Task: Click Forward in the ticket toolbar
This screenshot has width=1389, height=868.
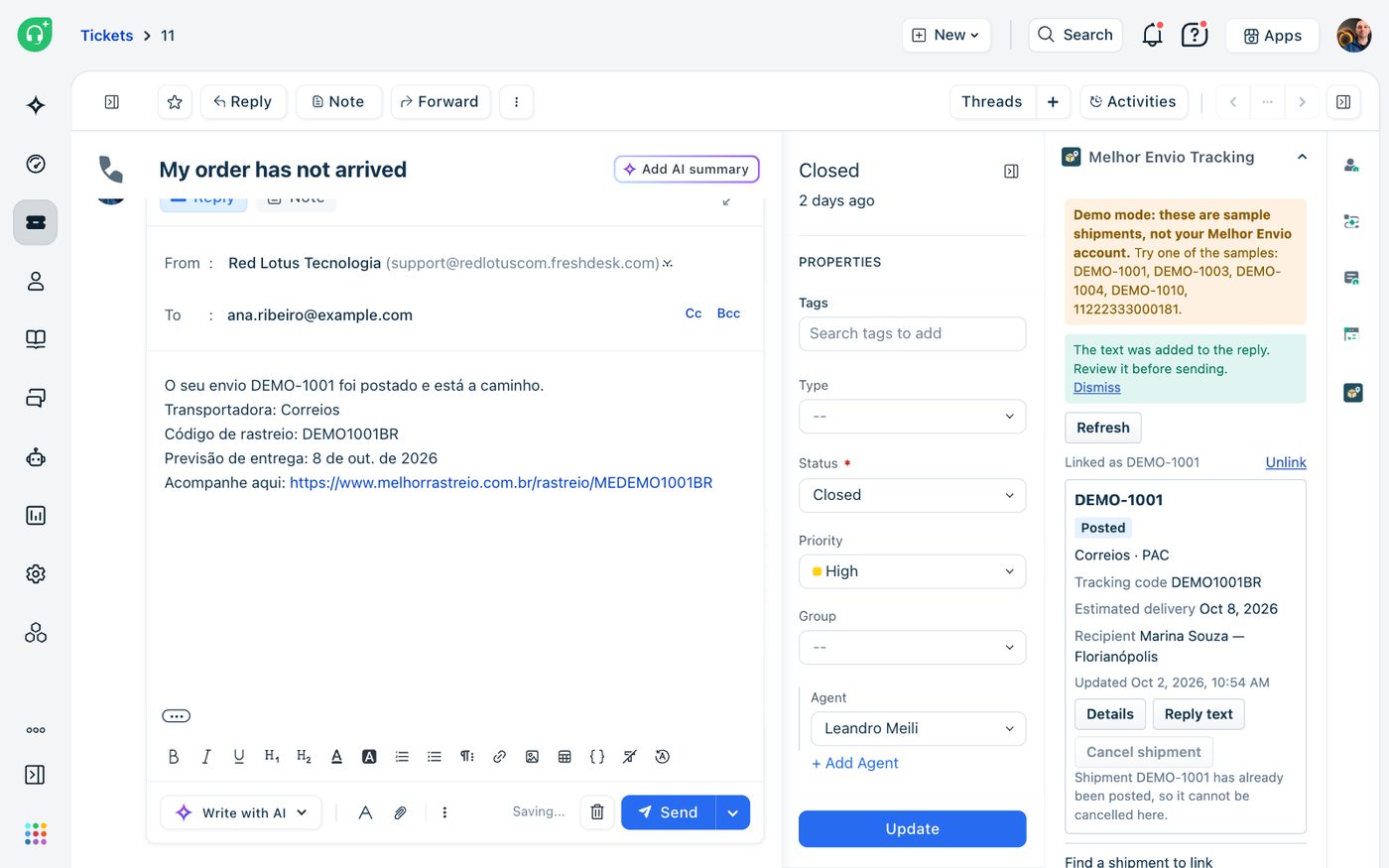Action: point(440,102)
